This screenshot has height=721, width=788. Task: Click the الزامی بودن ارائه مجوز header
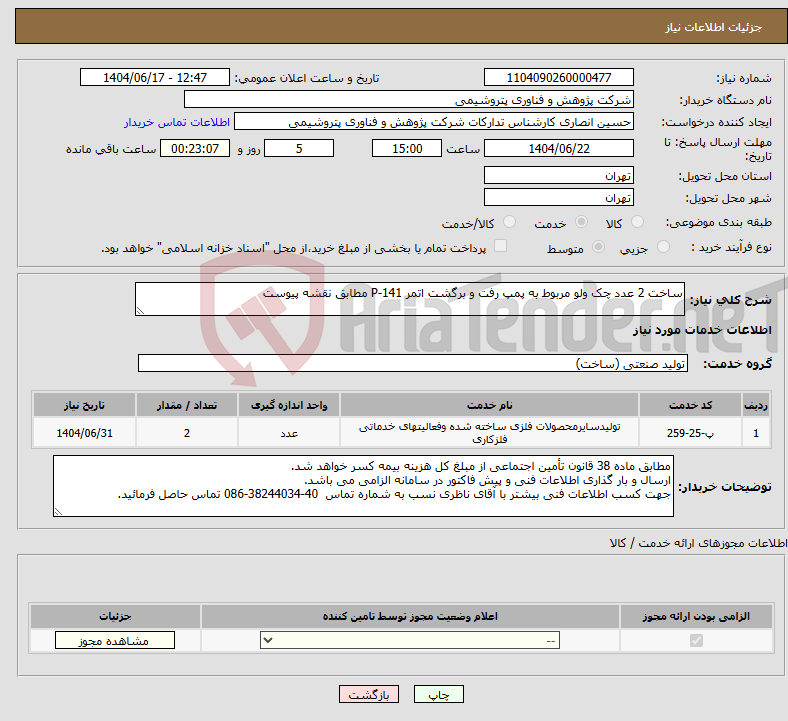696,616
